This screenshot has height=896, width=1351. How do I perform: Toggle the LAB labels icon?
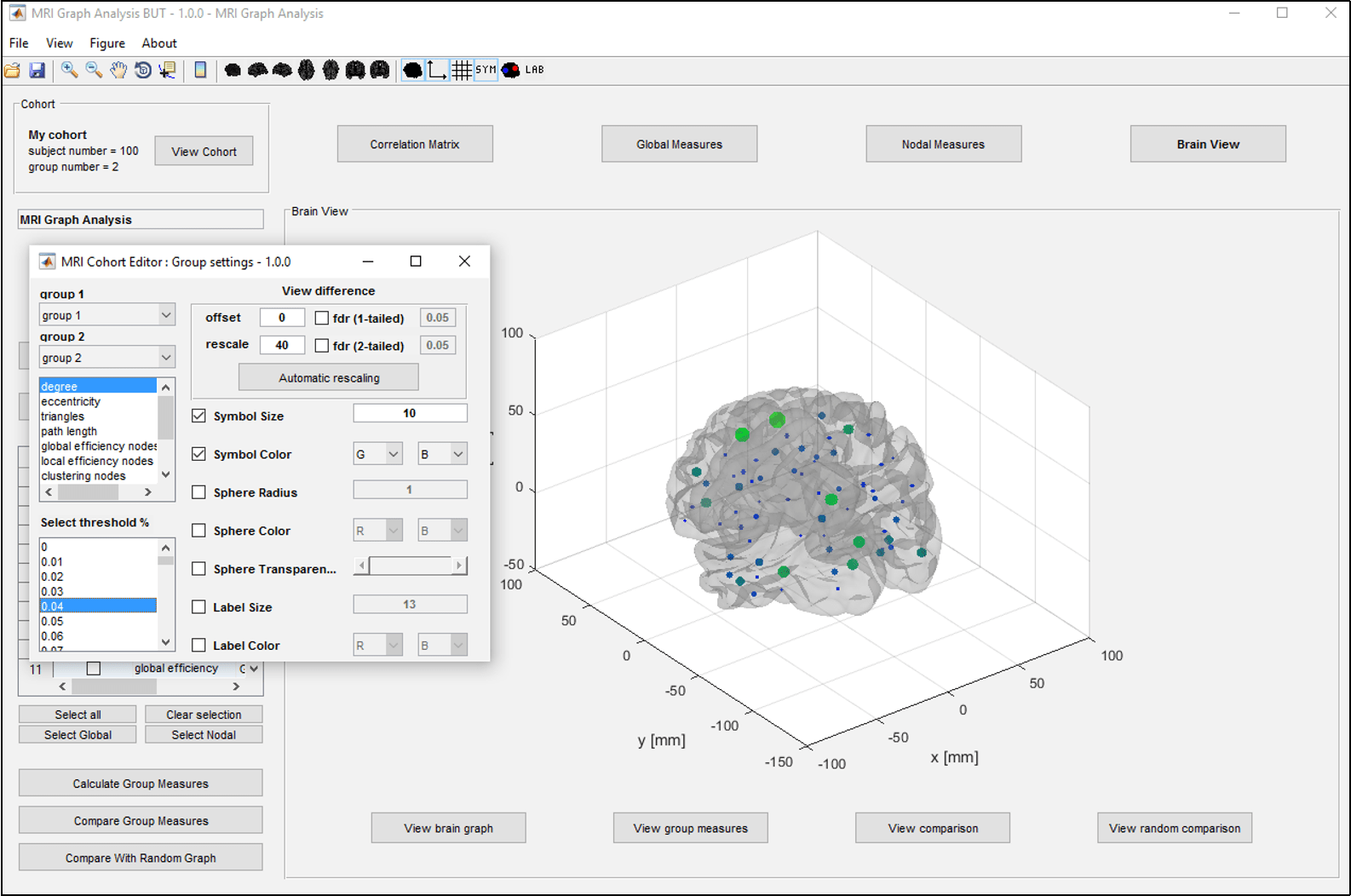(534, 71)
